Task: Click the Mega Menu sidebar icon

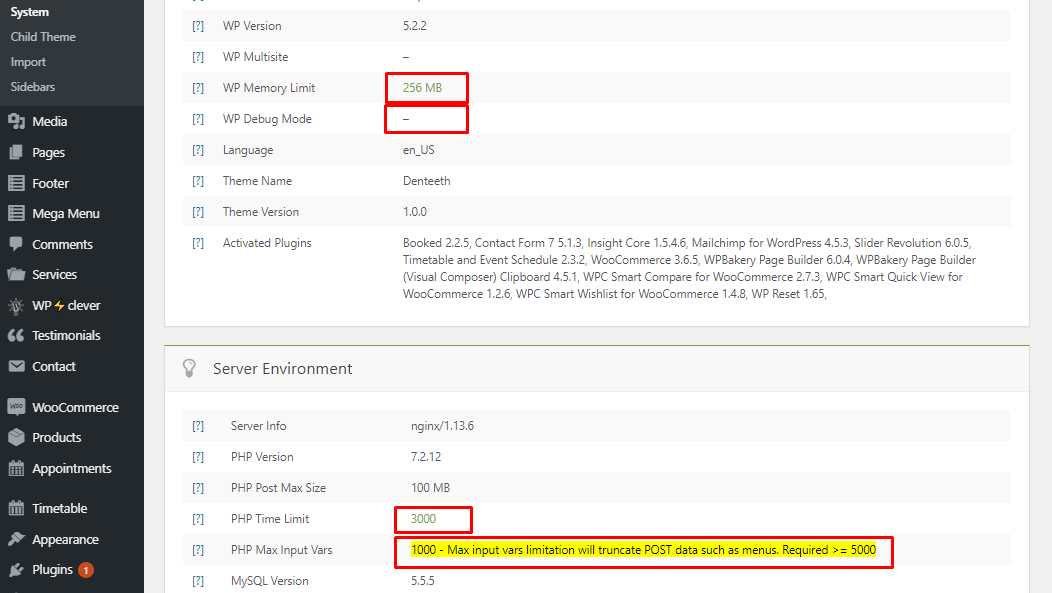Action: [x=16, y=213]
